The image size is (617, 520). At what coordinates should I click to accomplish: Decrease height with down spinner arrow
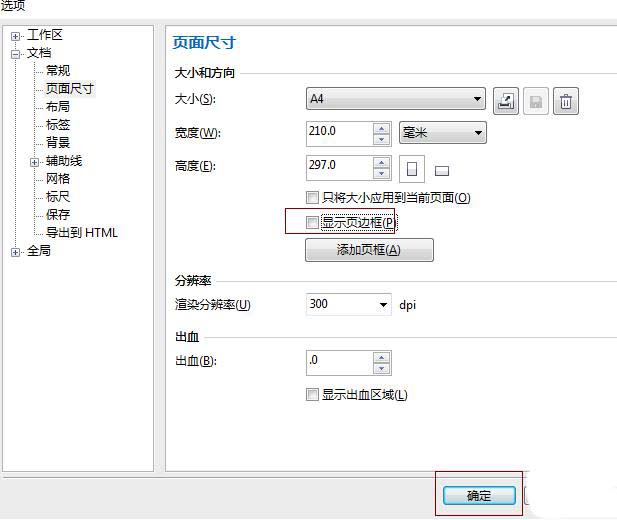click(x=381, y=173)
